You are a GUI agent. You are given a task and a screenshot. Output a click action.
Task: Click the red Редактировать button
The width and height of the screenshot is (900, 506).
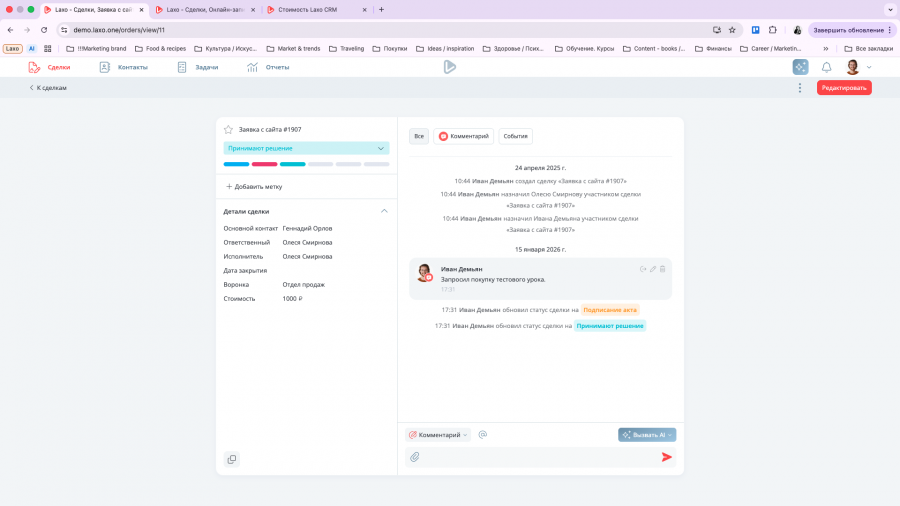pos(843,88)
